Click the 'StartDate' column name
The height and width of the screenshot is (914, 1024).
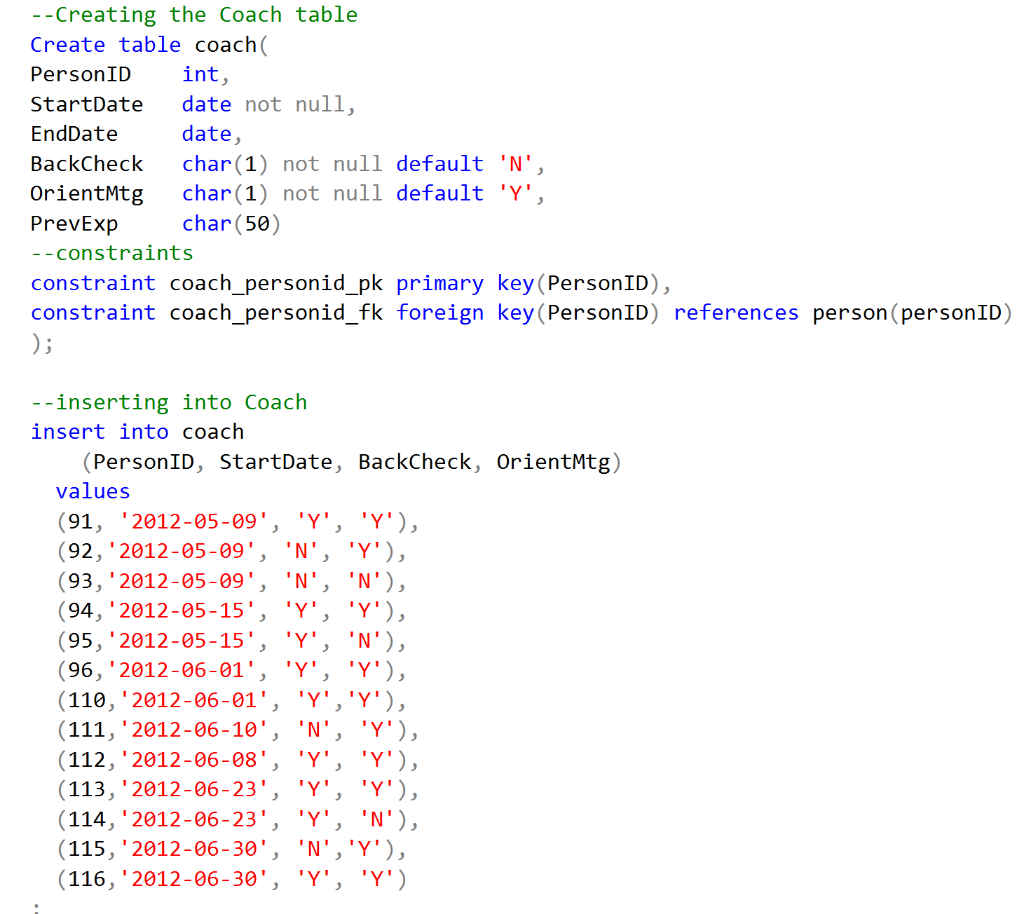(x=86, y=104)
